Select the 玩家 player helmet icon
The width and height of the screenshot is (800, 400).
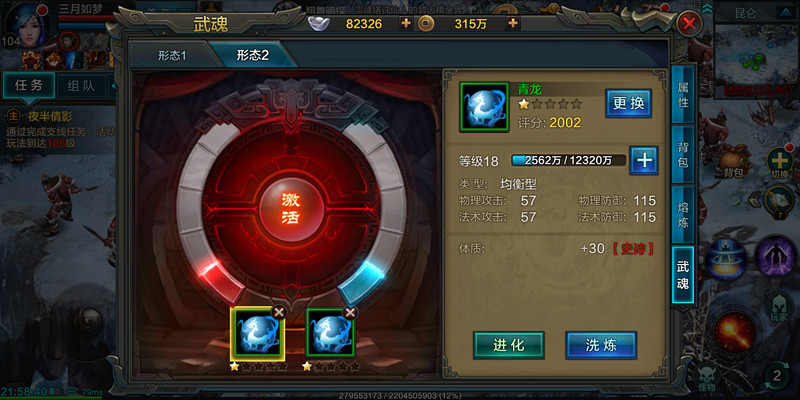pos(779,308)
